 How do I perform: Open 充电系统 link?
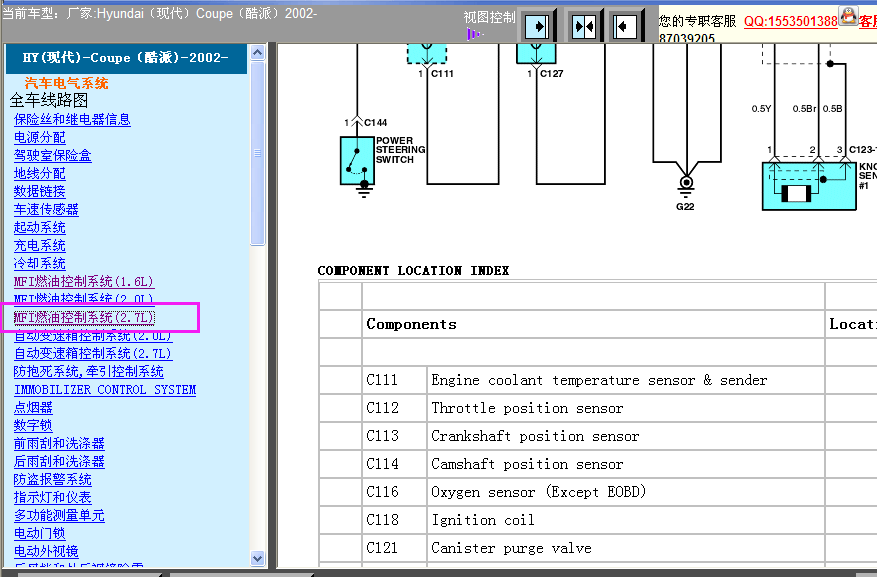(x=40, y=245)
